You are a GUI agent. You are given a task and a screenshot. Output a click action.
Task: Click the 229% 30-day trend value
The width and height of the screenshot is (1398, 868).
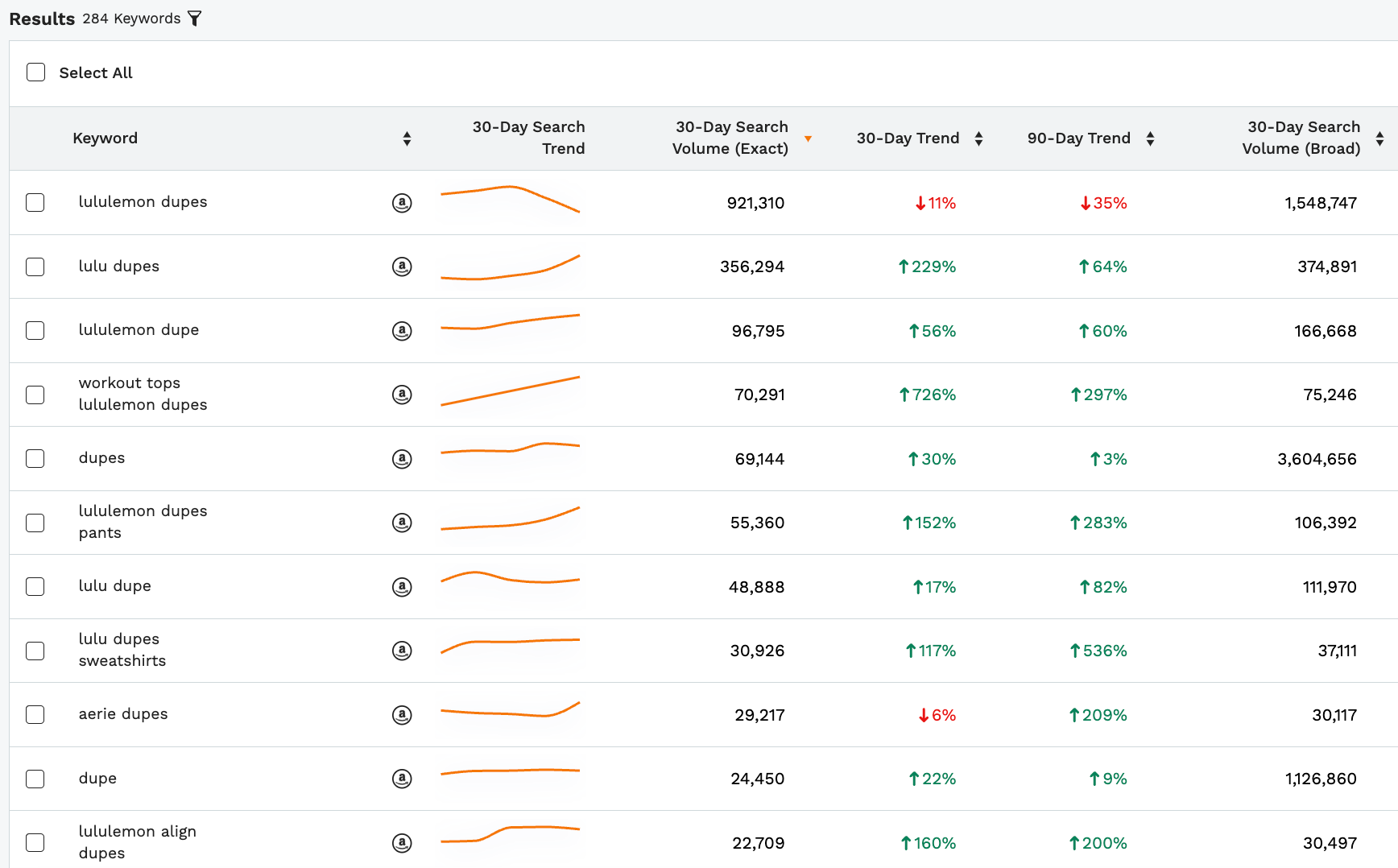[x=927, y=267]
